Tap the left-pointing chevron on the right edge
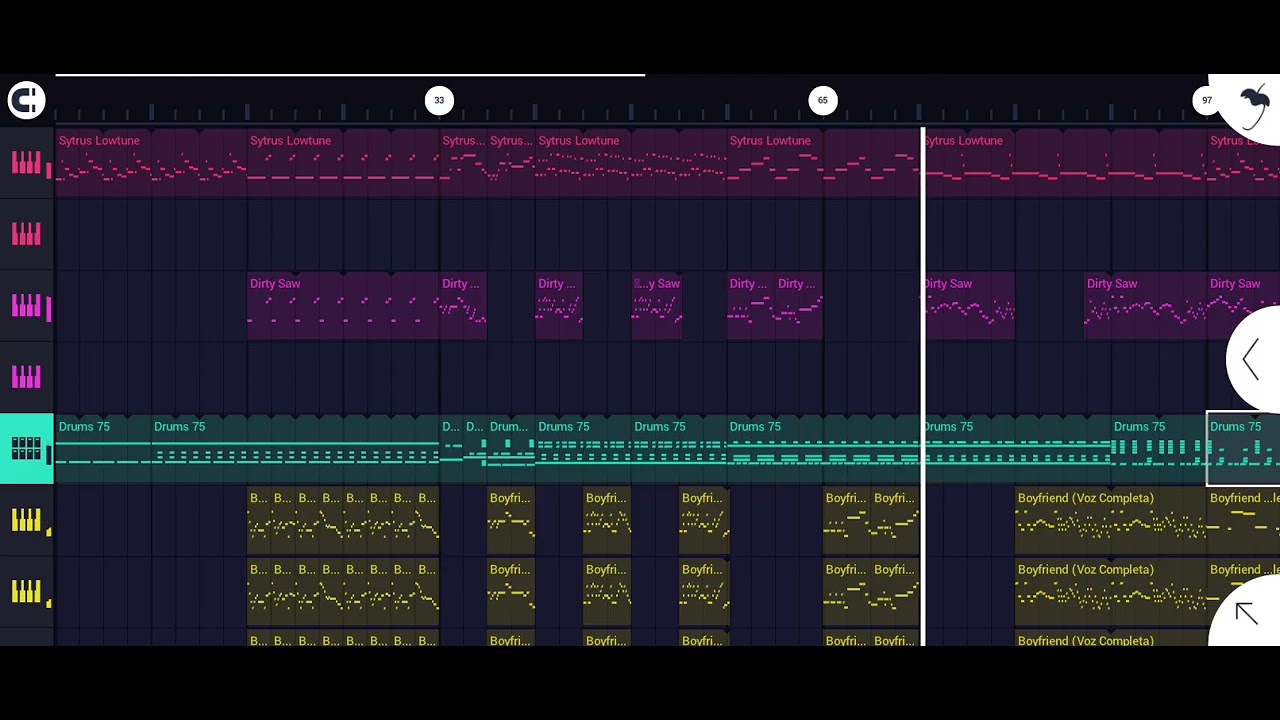 1251,359
